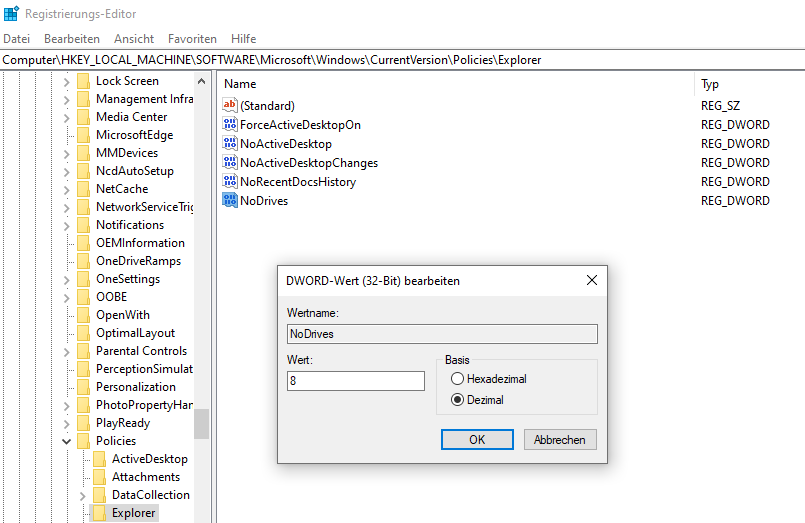Open the Ansicht menu
The width and height of the screenshot is (805, 523).
coord(134,39)
